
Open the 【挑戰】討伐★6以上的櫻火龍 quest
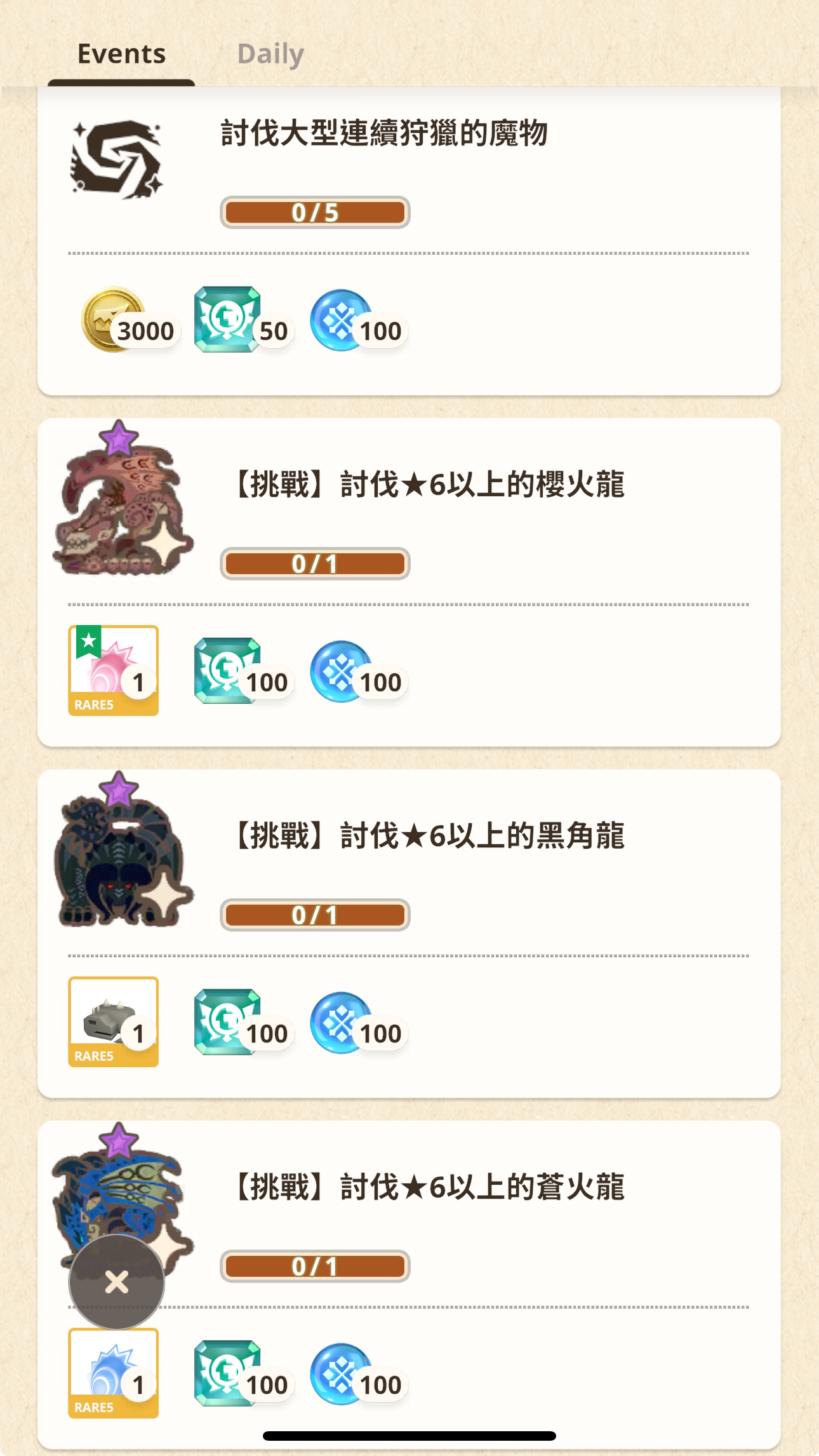[x=427, y=485]
